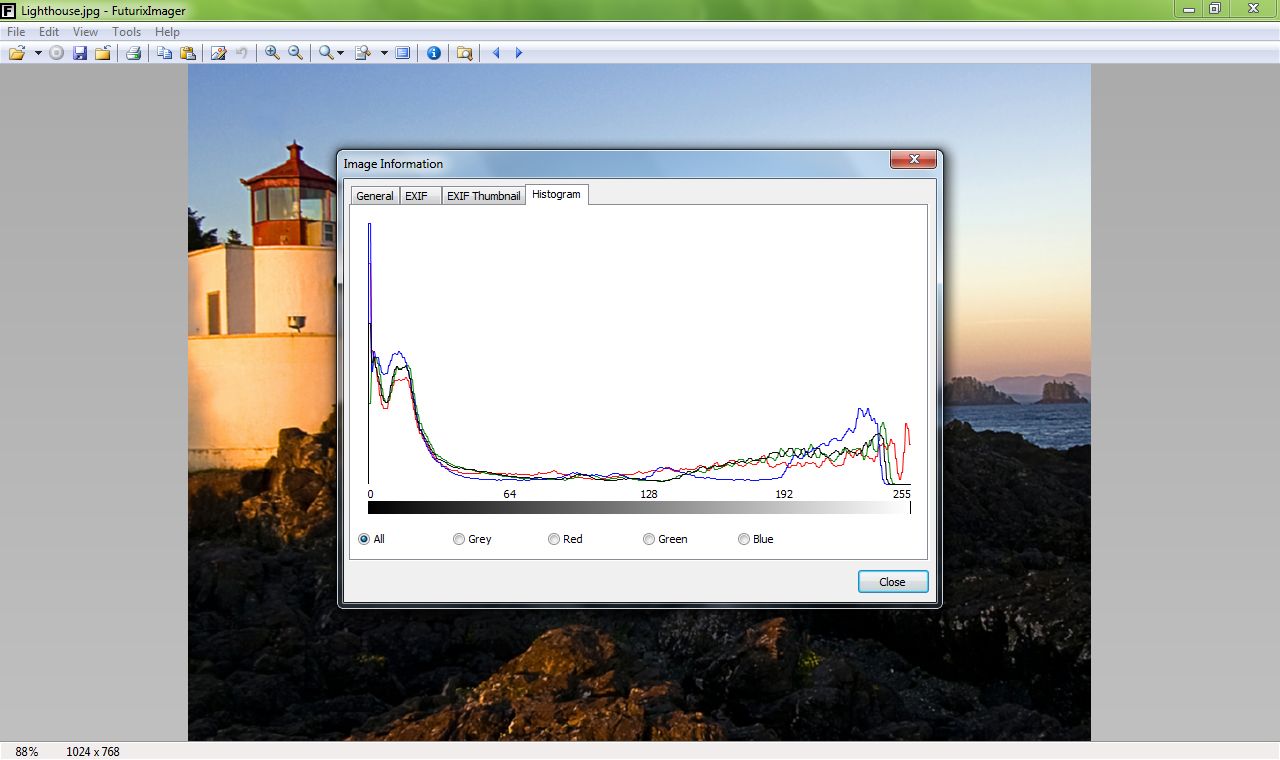Image resolution: width=1280 pixels, height=760 pixels.
Task: Minimize the FuturixImager window
Action: click(x=1187, y=8)
